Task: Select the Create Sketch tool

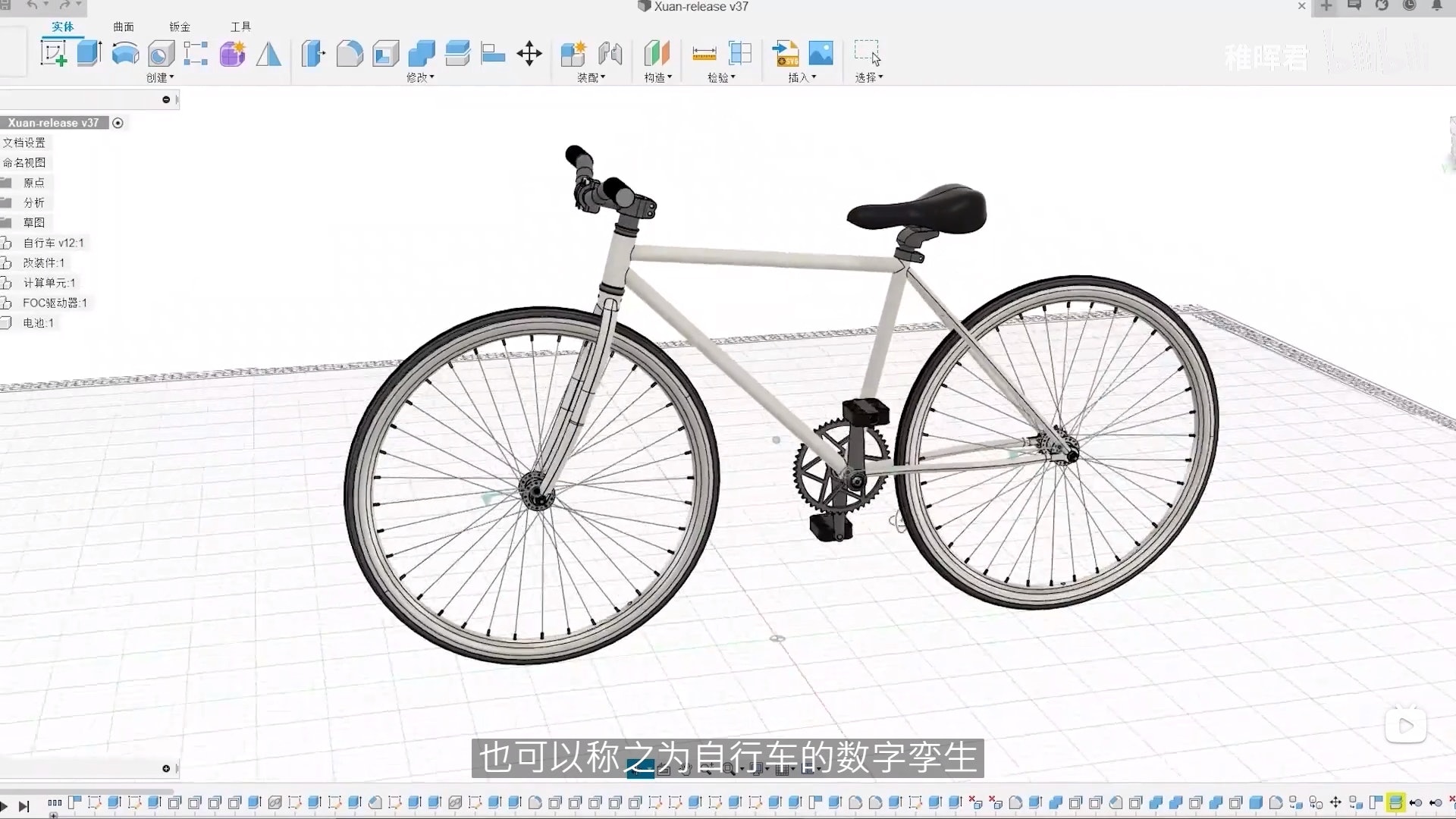Action: 53,54
